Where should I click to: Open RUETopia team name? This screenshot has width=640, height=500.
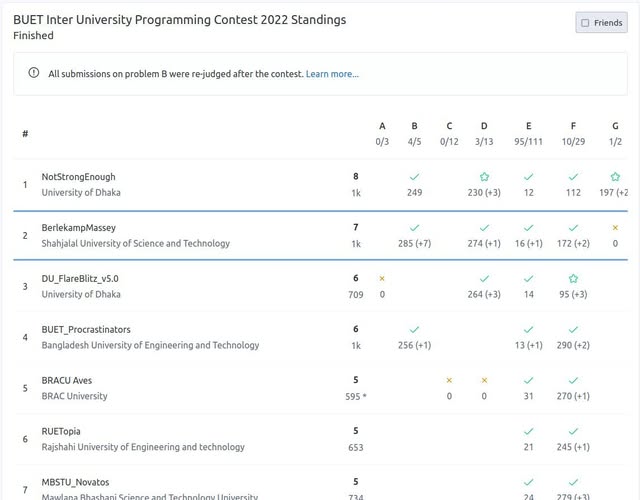[61, 431]
